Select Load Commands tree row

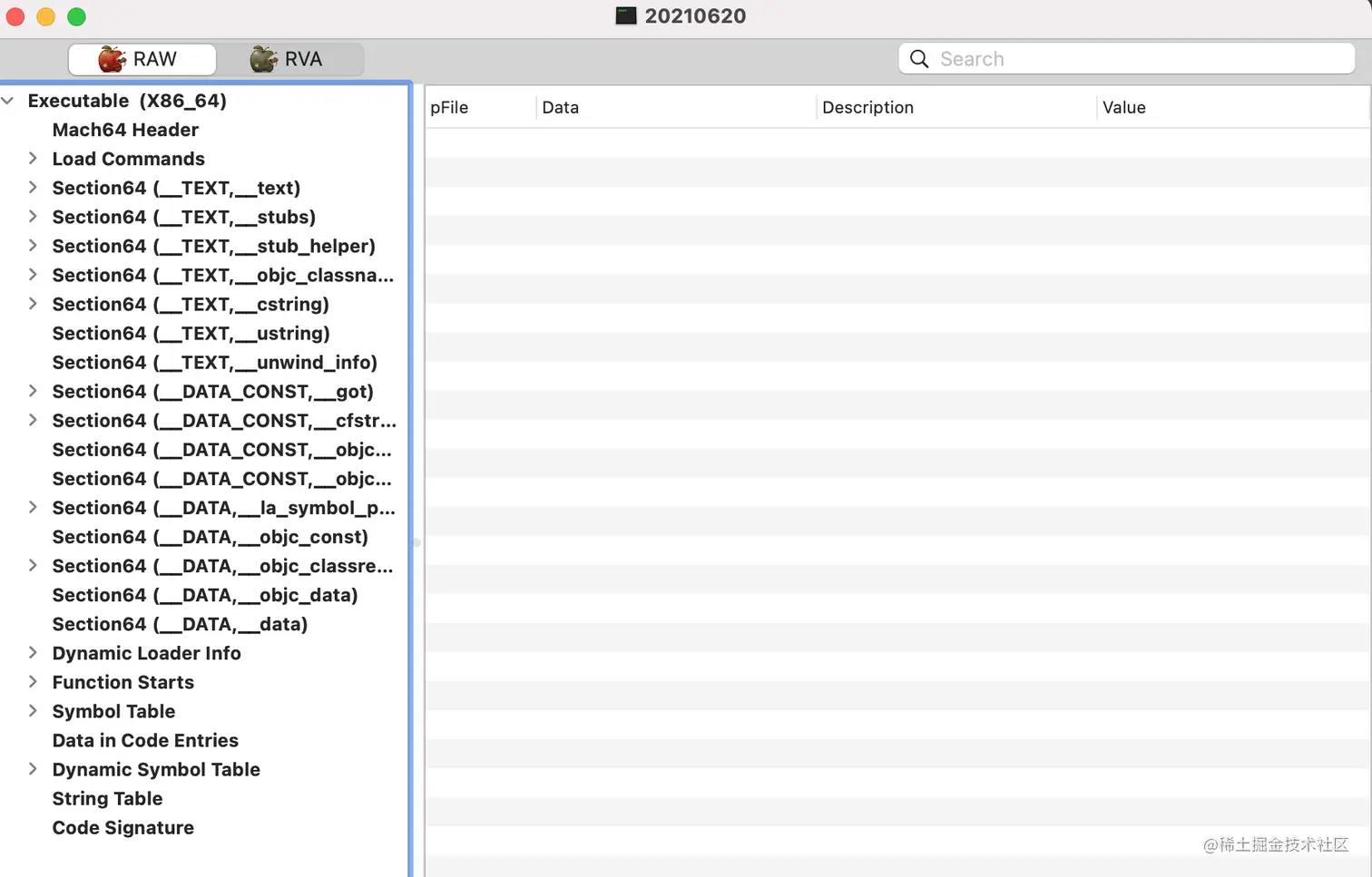click(129, 159)
